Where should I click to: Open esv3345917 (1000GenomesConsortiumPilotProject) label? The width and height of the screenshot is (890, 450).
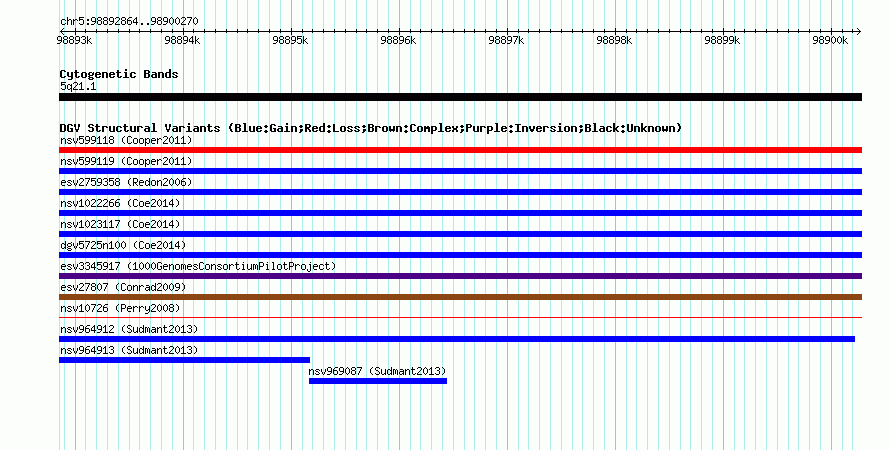point(198,266)
